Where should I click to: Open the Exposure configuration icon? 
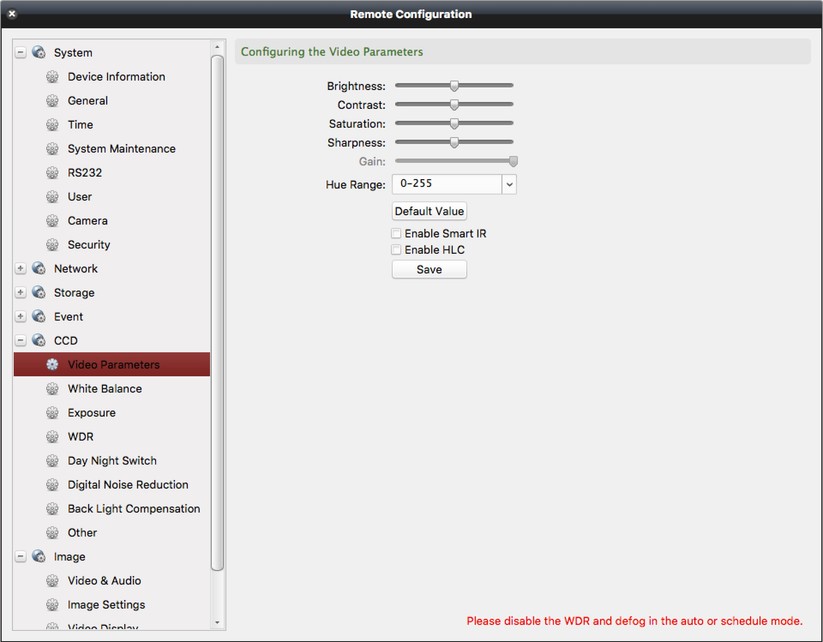pyautogui.click(x=52, y=412)
